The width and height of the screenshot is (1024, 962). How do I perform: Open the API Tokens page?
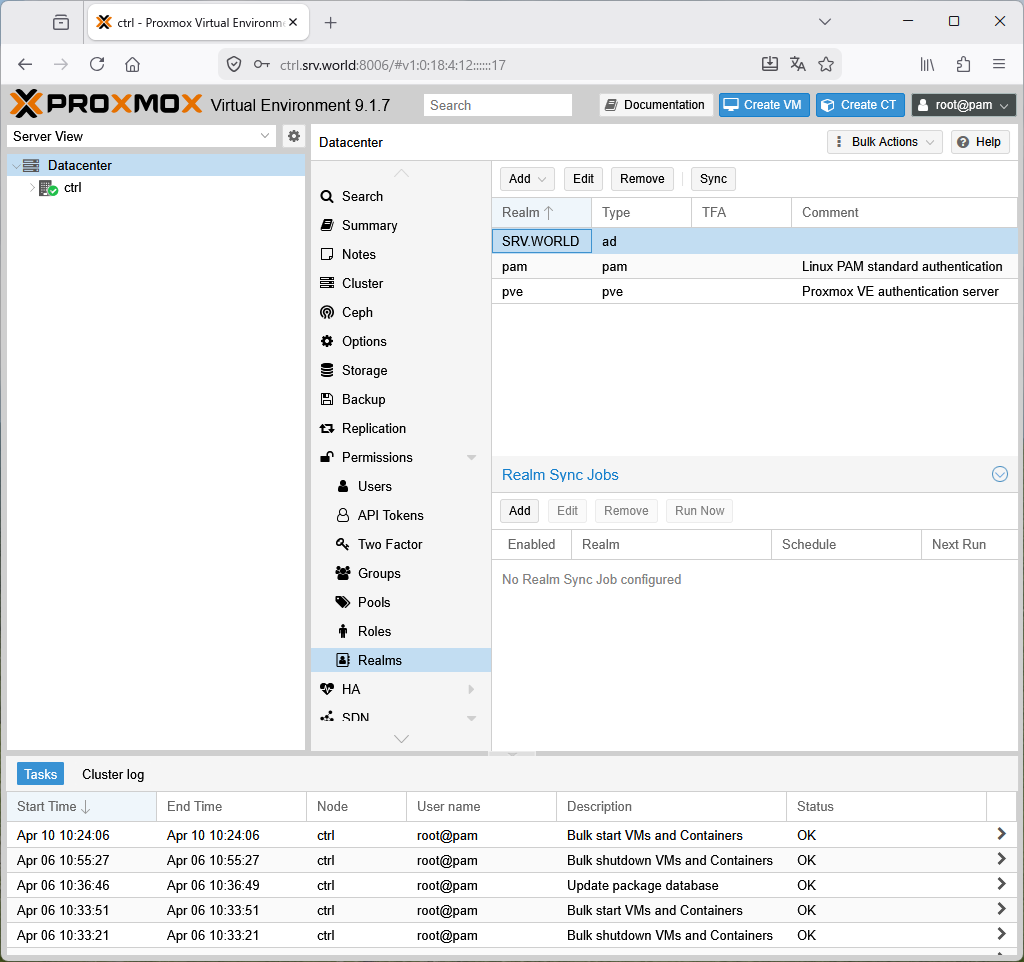[390, 515]
